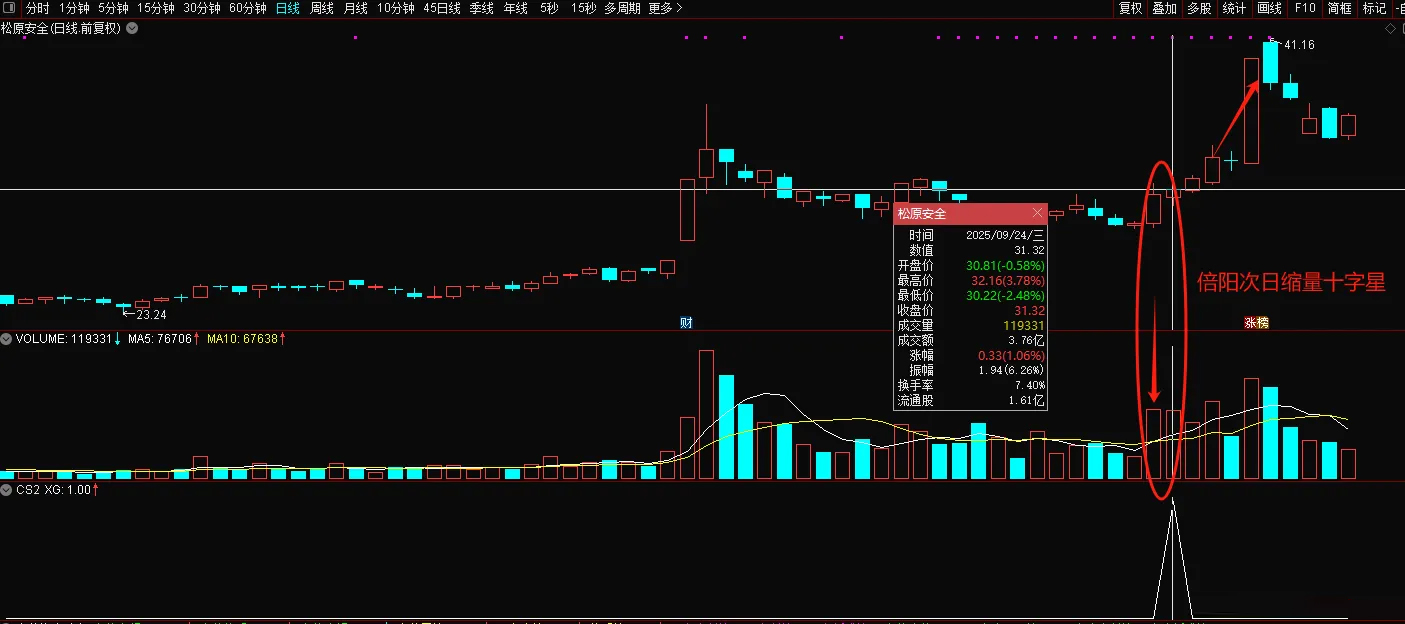Click the 涨榜 marker label
The image size is (1405, 624).
(x=1256, y=322)
